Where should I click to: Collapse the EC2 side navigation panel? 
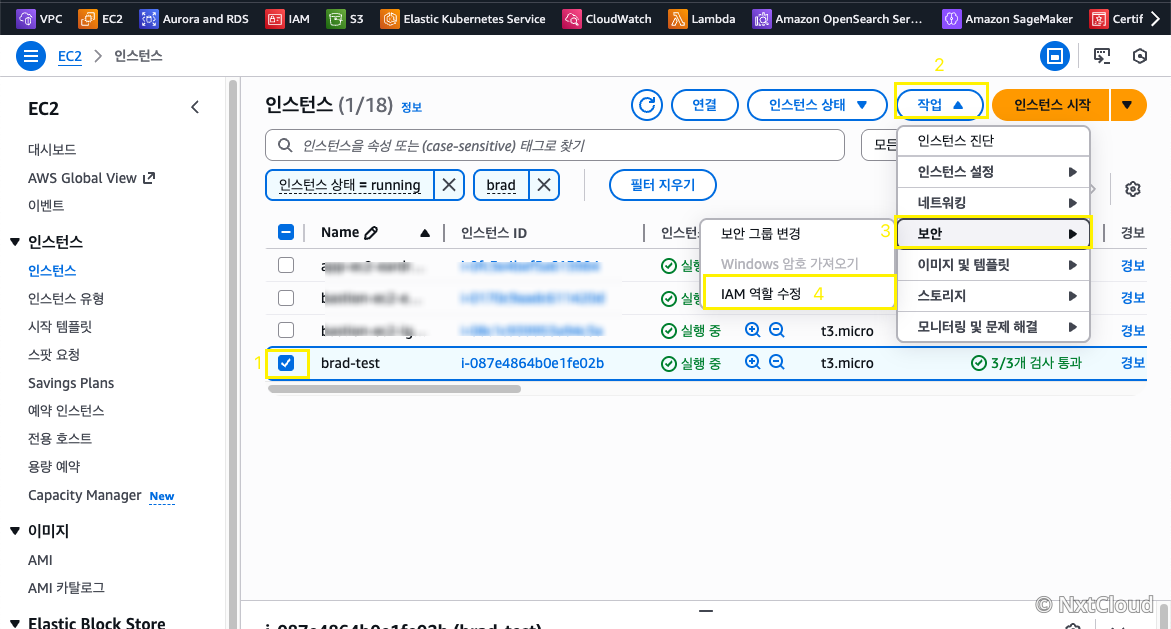click(x=195, y=108)
